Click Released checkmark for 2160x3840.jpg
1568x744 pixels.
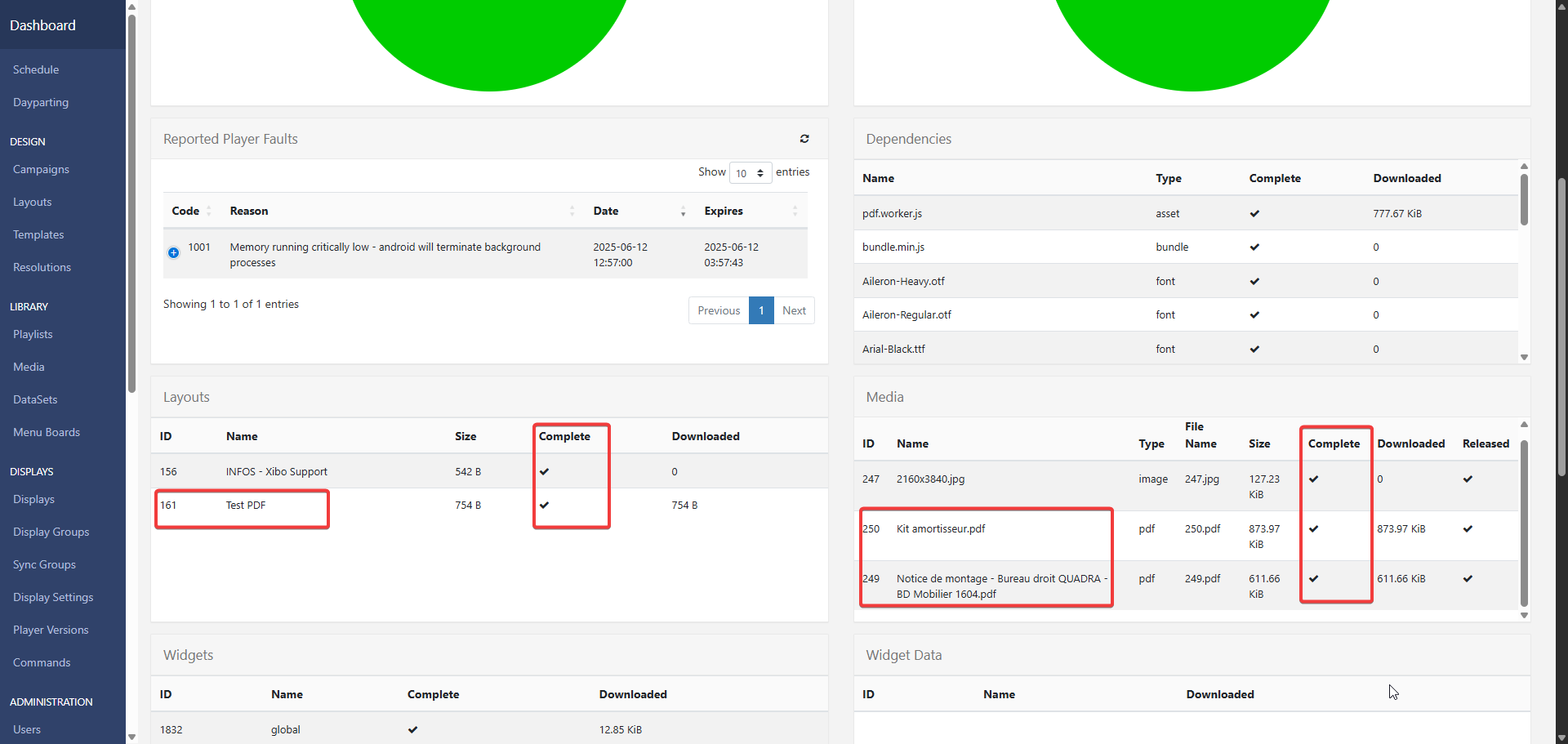(x=1468, y=479)
